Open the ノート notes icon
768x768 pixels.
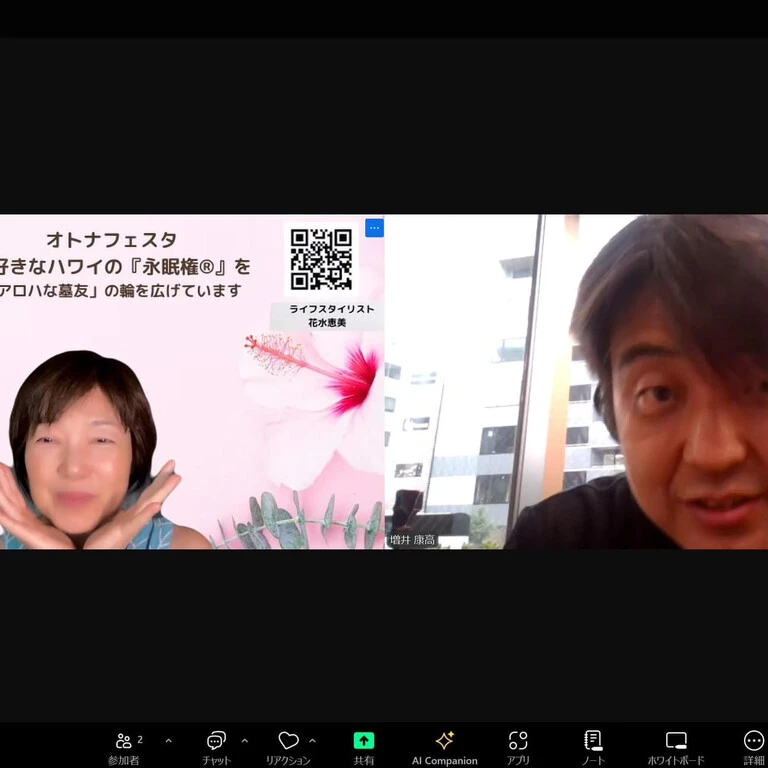tap(593, 741)
